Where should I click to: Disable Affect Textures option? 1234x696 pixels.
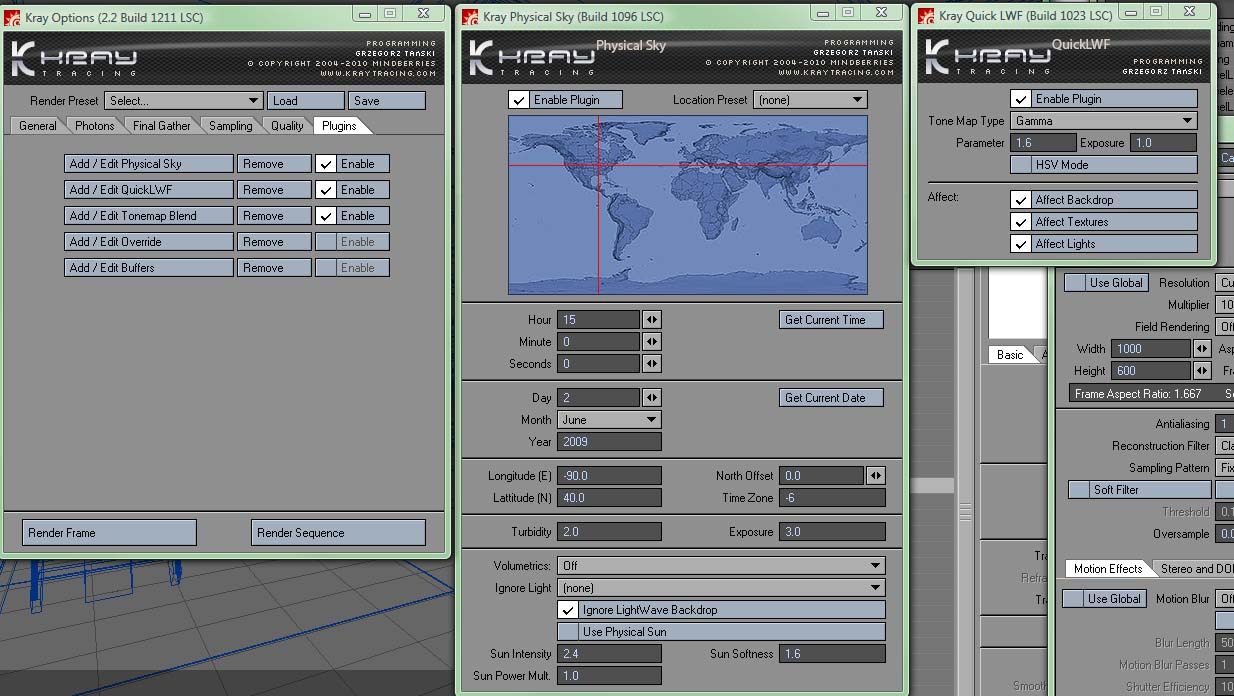[1021, 222]
